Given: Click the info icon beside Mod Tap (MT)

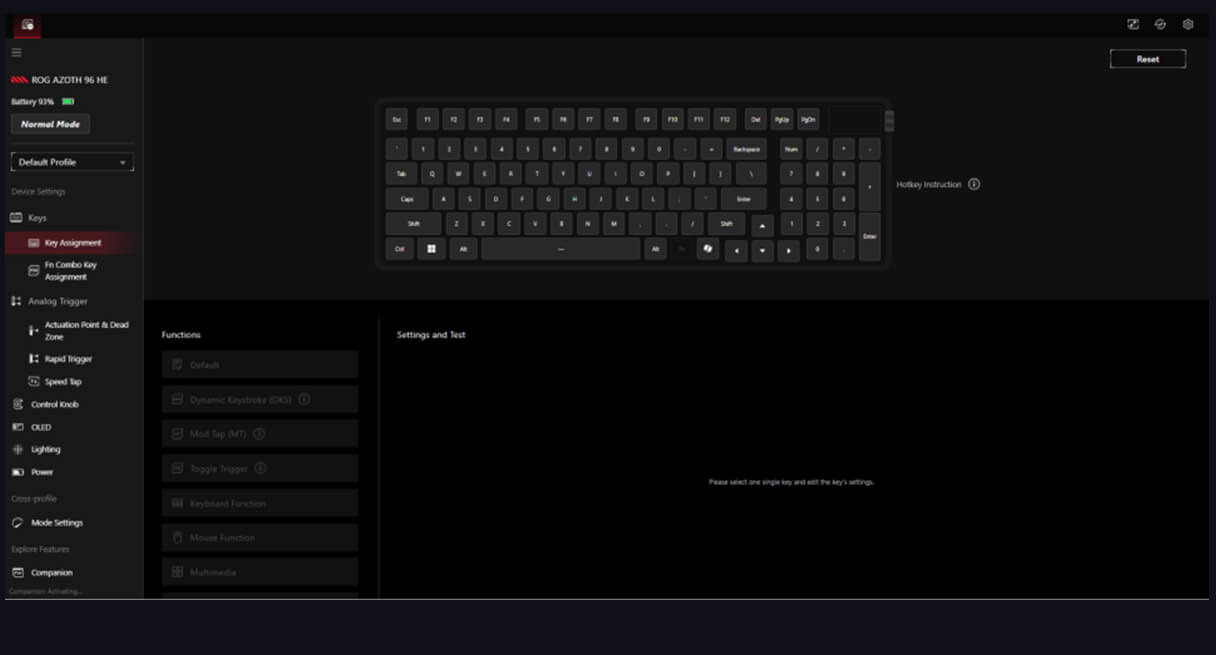Looking at the screenshot, I should 259,434.
